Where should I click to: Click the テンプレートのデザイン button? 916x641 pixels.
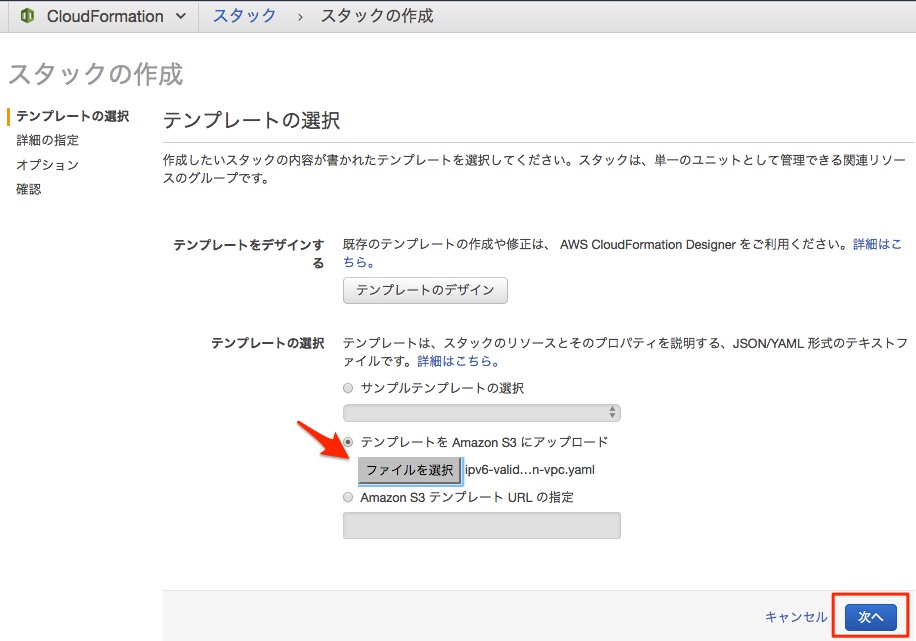coord(425,290)
